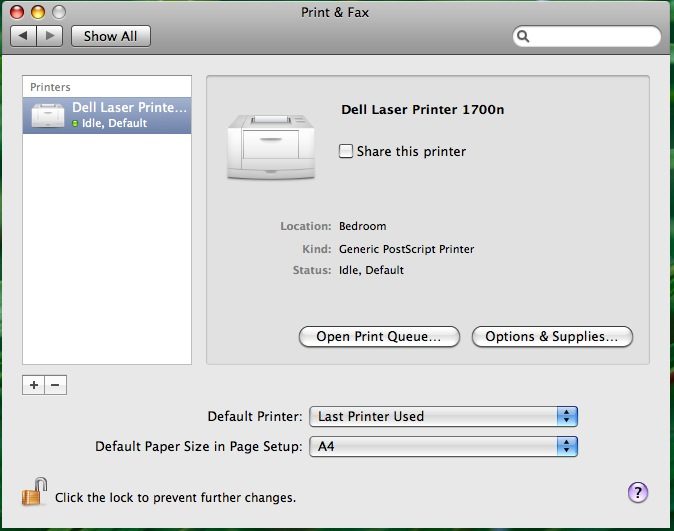Click the 'Print & Fax' window title

tap(335, 12)
